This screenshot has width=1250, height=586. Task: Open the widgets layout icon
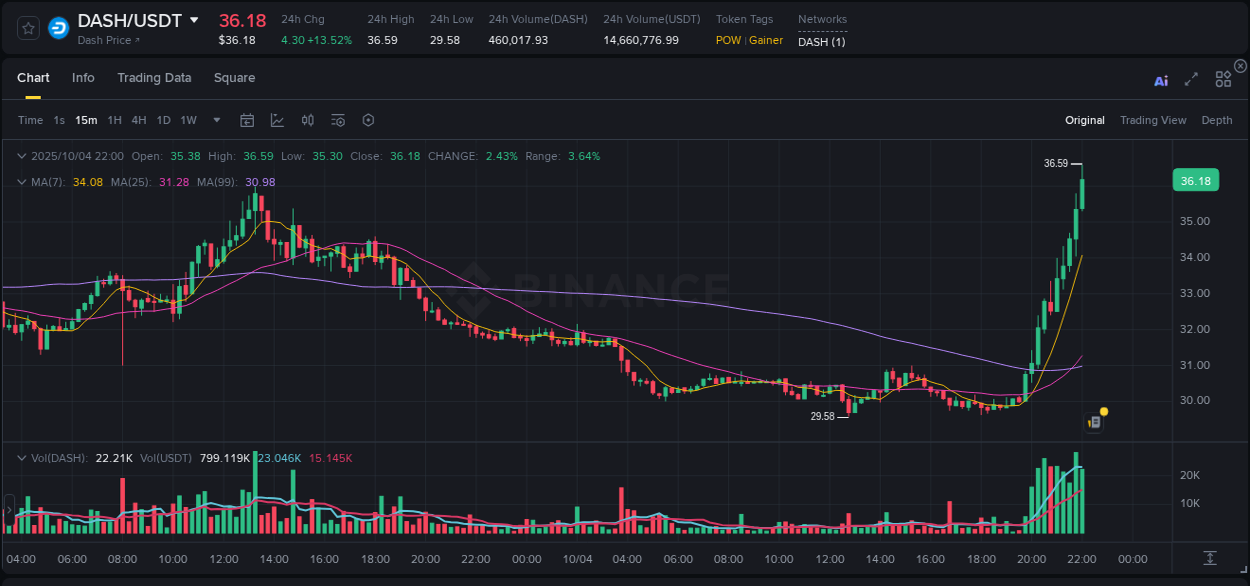click(x=1223, y=79)
